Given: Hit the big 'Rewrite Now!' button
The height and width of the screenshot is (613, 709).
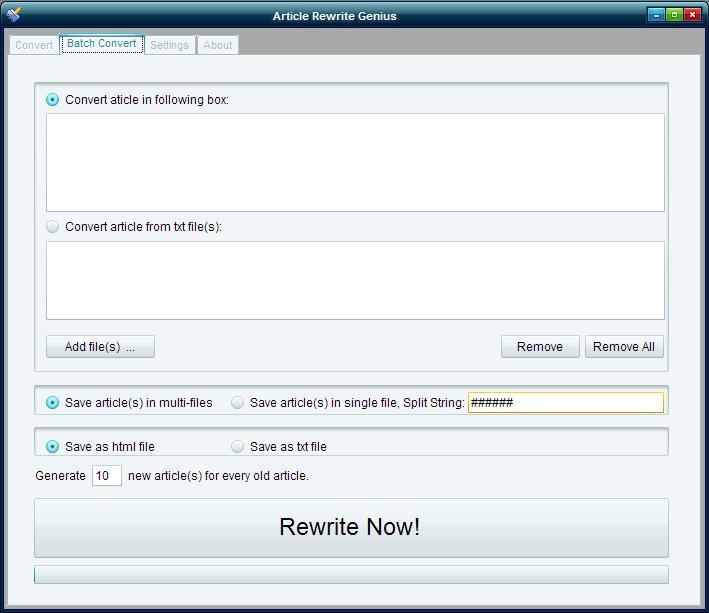Looking at the screenshot, I should coord(351,528).
